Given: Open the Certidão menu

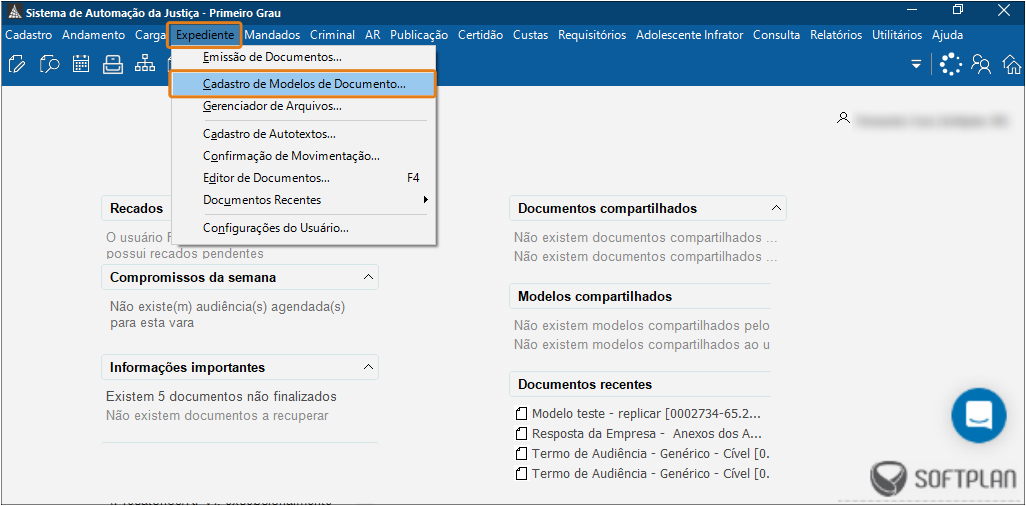Looking at the screenshot, I should pyautogui.click(x=481, y=35).
